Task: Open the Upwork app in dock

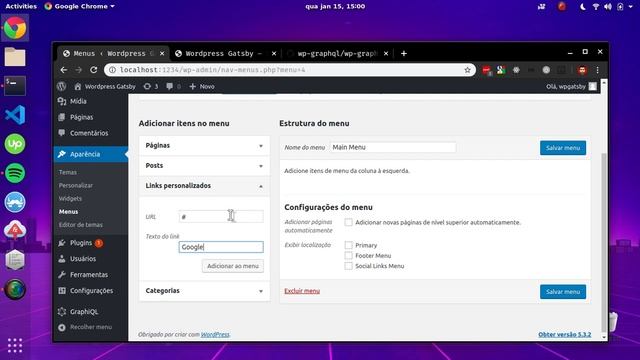Action: tap(15, 144)
